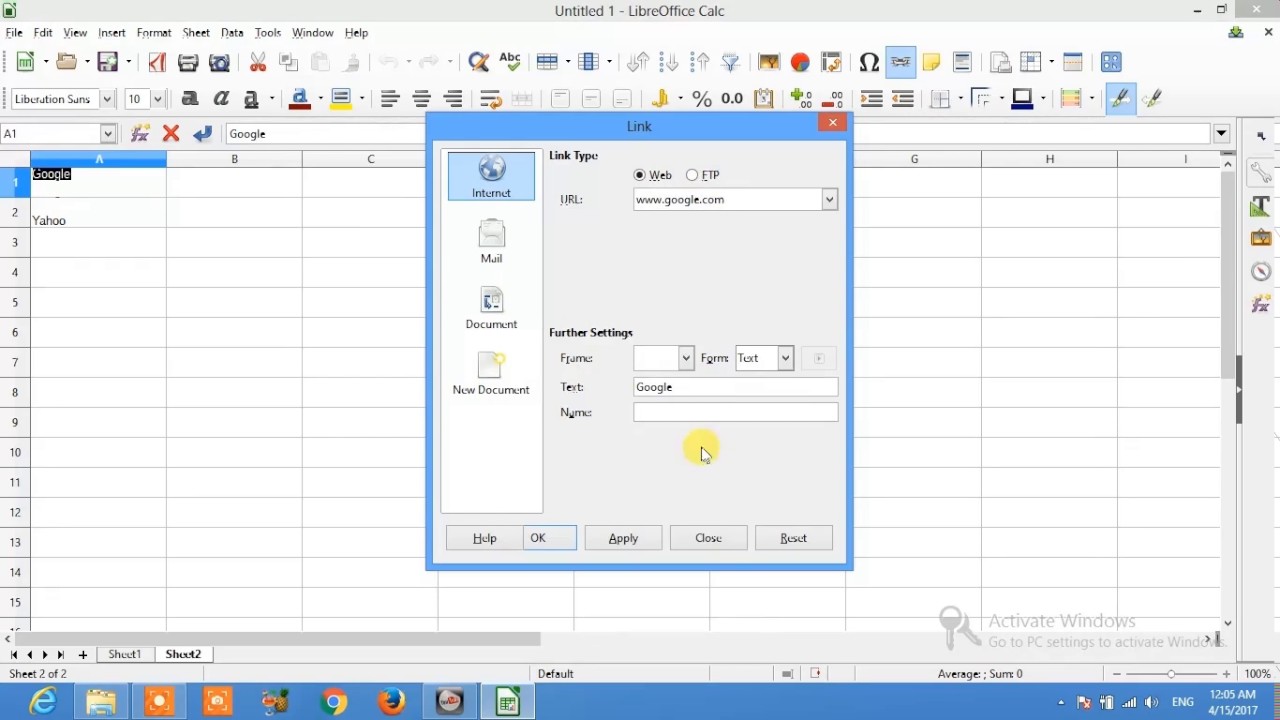Image resolution: width=1280 pixels, height=720 pixels.
Task: Open the font color dropdown arrow
Action: point(319,99)
